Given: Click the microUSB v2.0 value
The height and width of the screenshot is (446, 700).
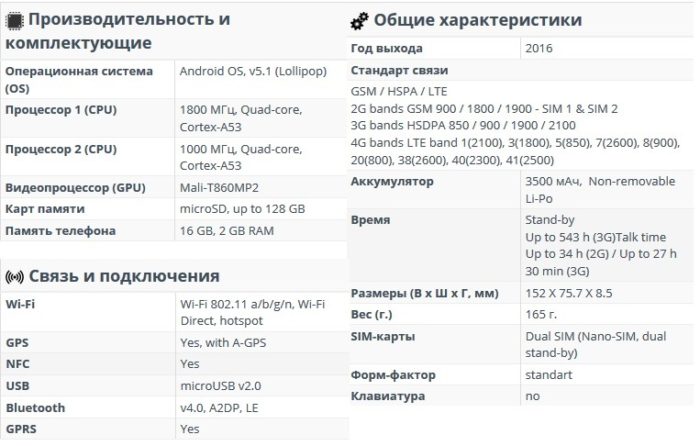Looking at the screenshot, I should [x=221, y=386].
